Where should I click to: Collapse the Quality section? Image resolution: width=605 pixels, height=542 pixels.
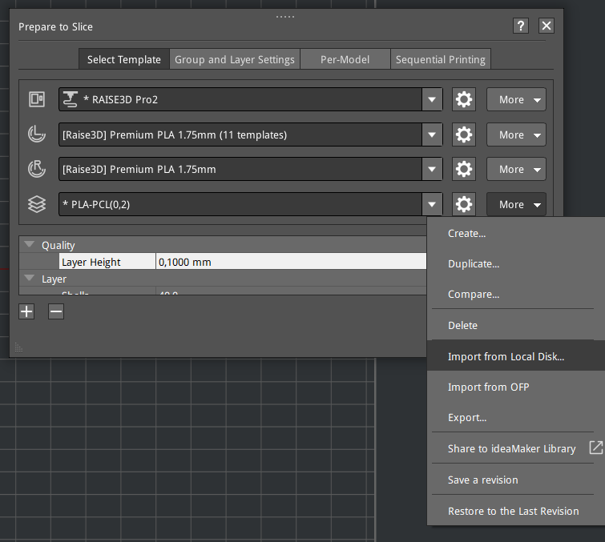click(29, 244)
